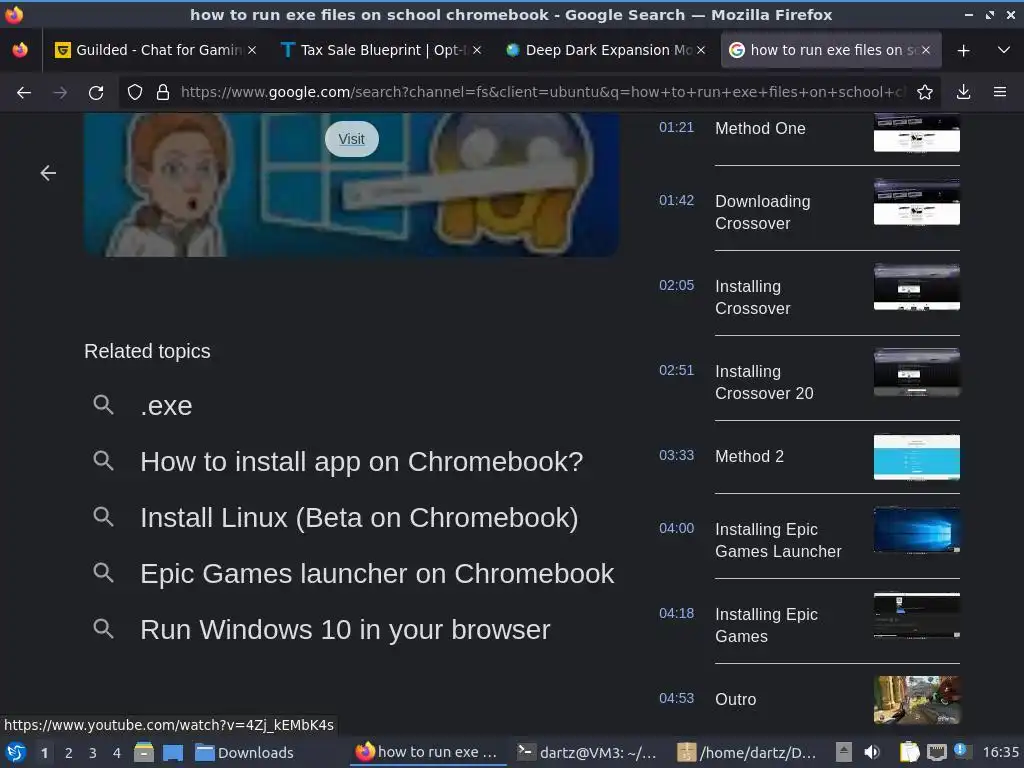Close the Google Search tab
The image size is (1024, 768).
pyautogui.click(x=926, y=50)
